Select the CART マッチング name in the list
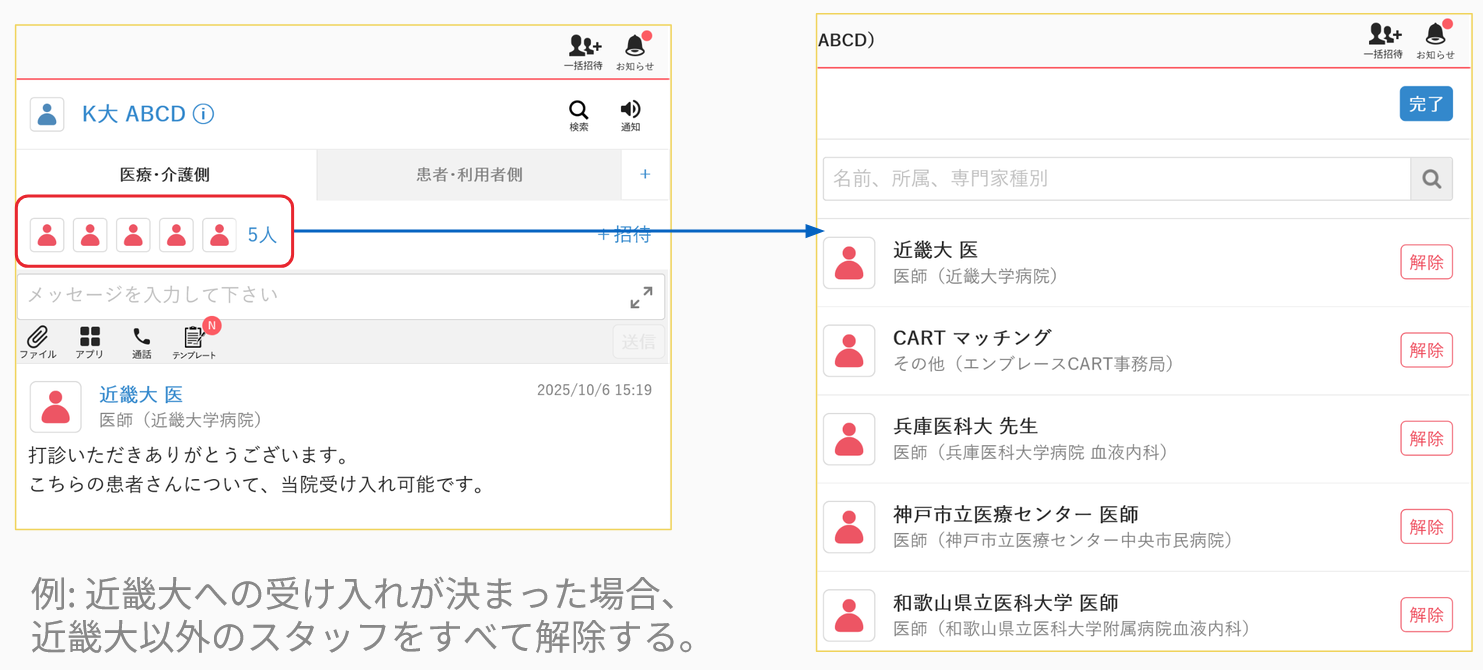The width and height of the screenshot is (1483, 670). [972, 338]
